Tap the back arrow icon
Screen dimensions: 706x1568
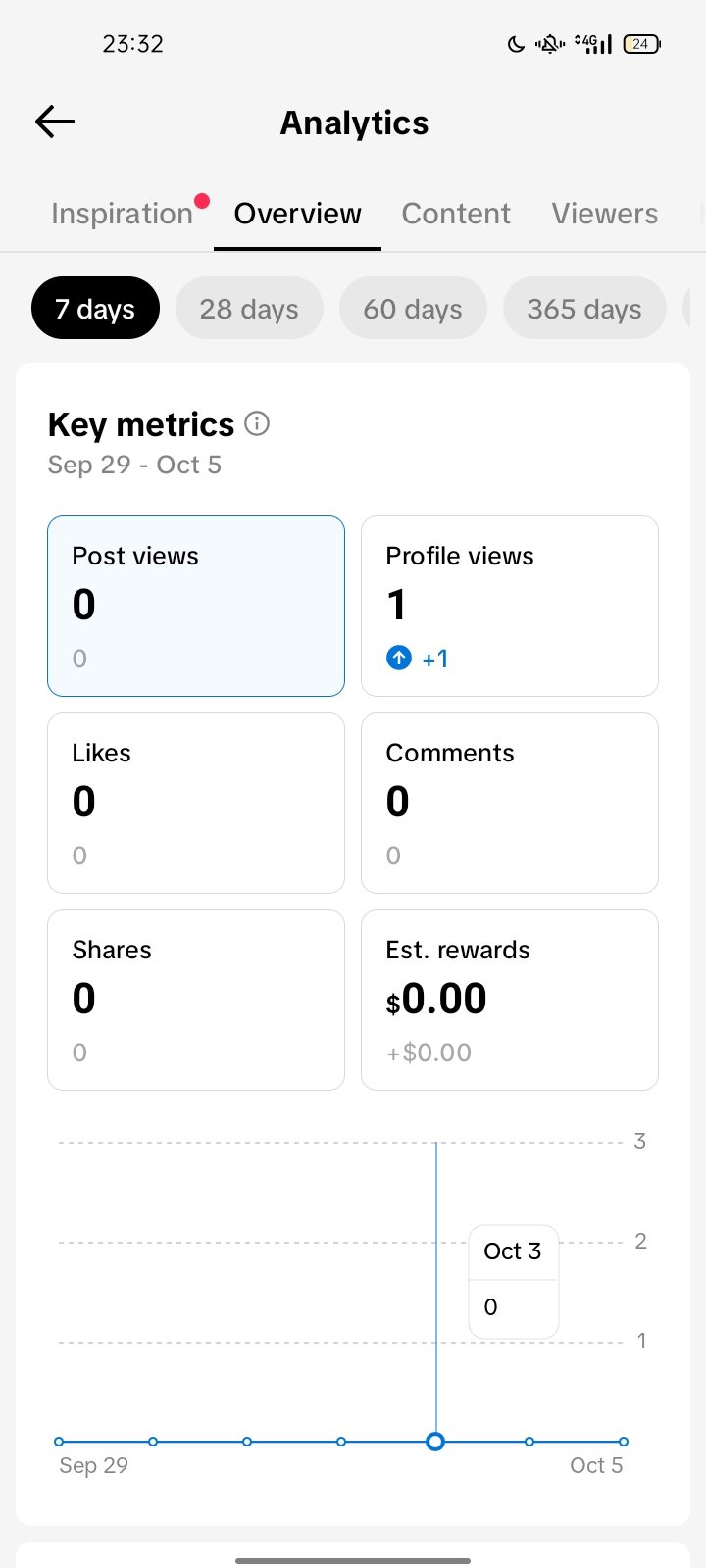[x=55, y=122]
